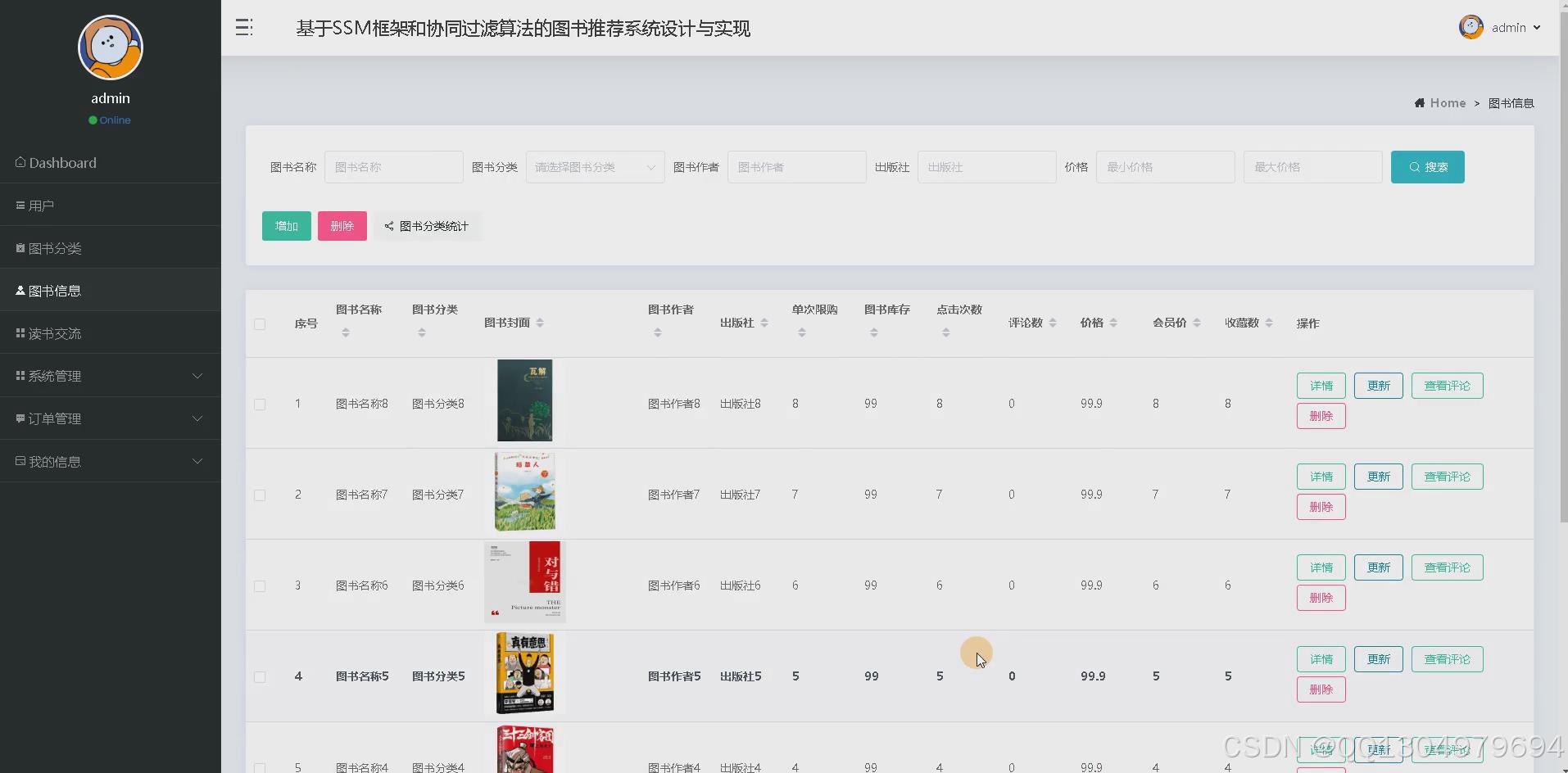
Task: Sort by 图书分类 column arrows
Action: pyautogui.click(x=421, y=332)
